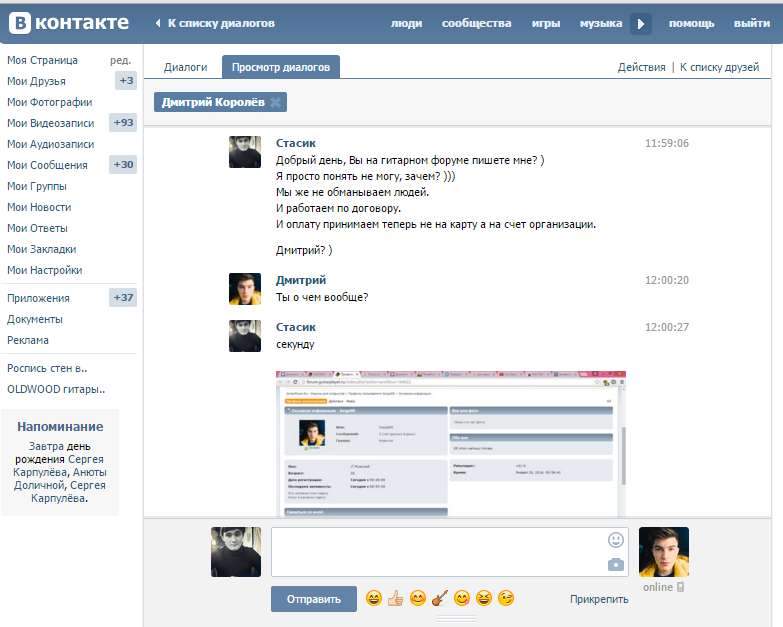
Task: Click the Стасик name at 11:59:06
Action: pyautogui.click(x=296, y=143)
